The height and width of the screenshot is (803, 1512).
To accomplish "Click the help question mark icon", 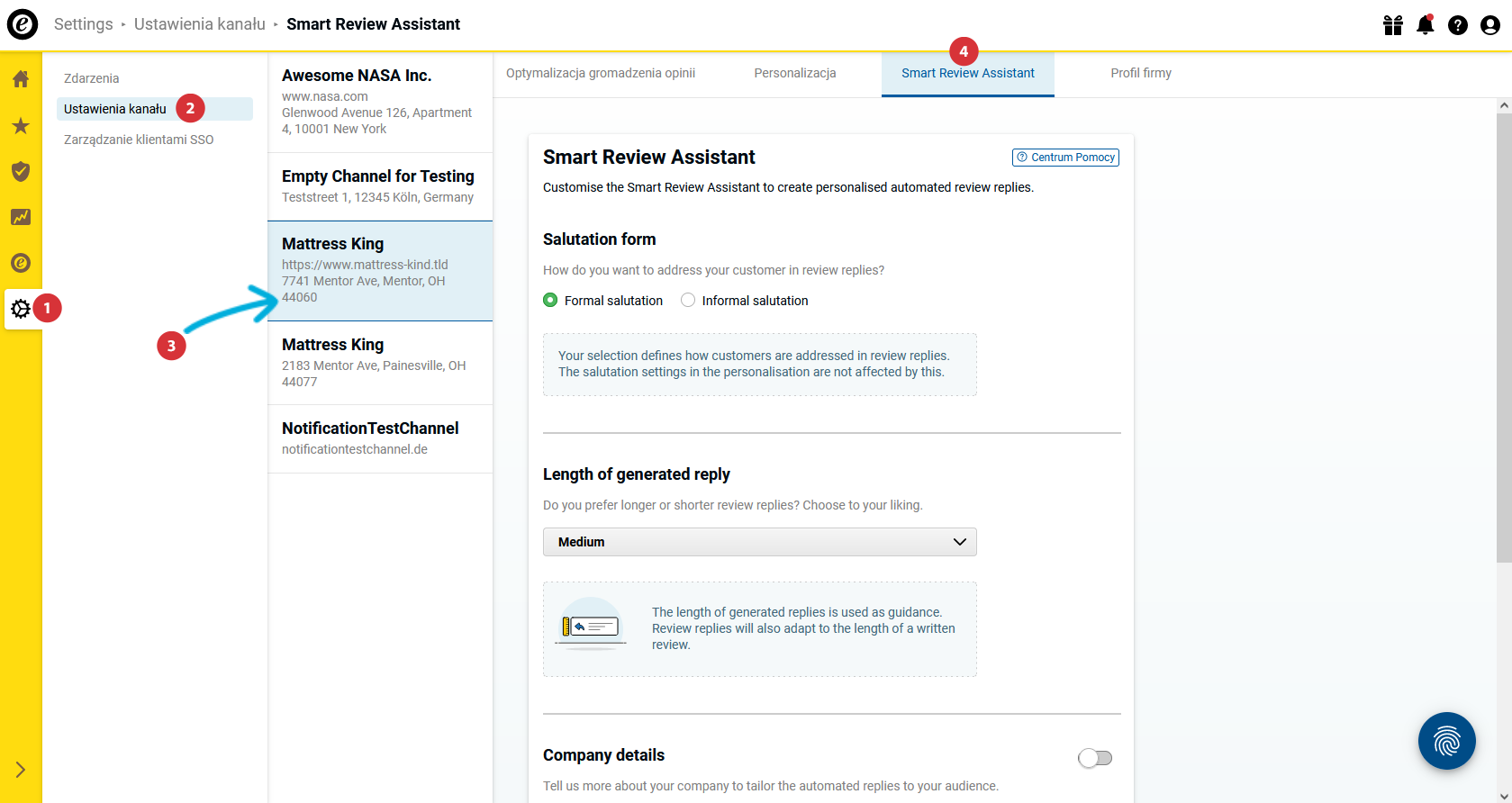I will 1458,25.
